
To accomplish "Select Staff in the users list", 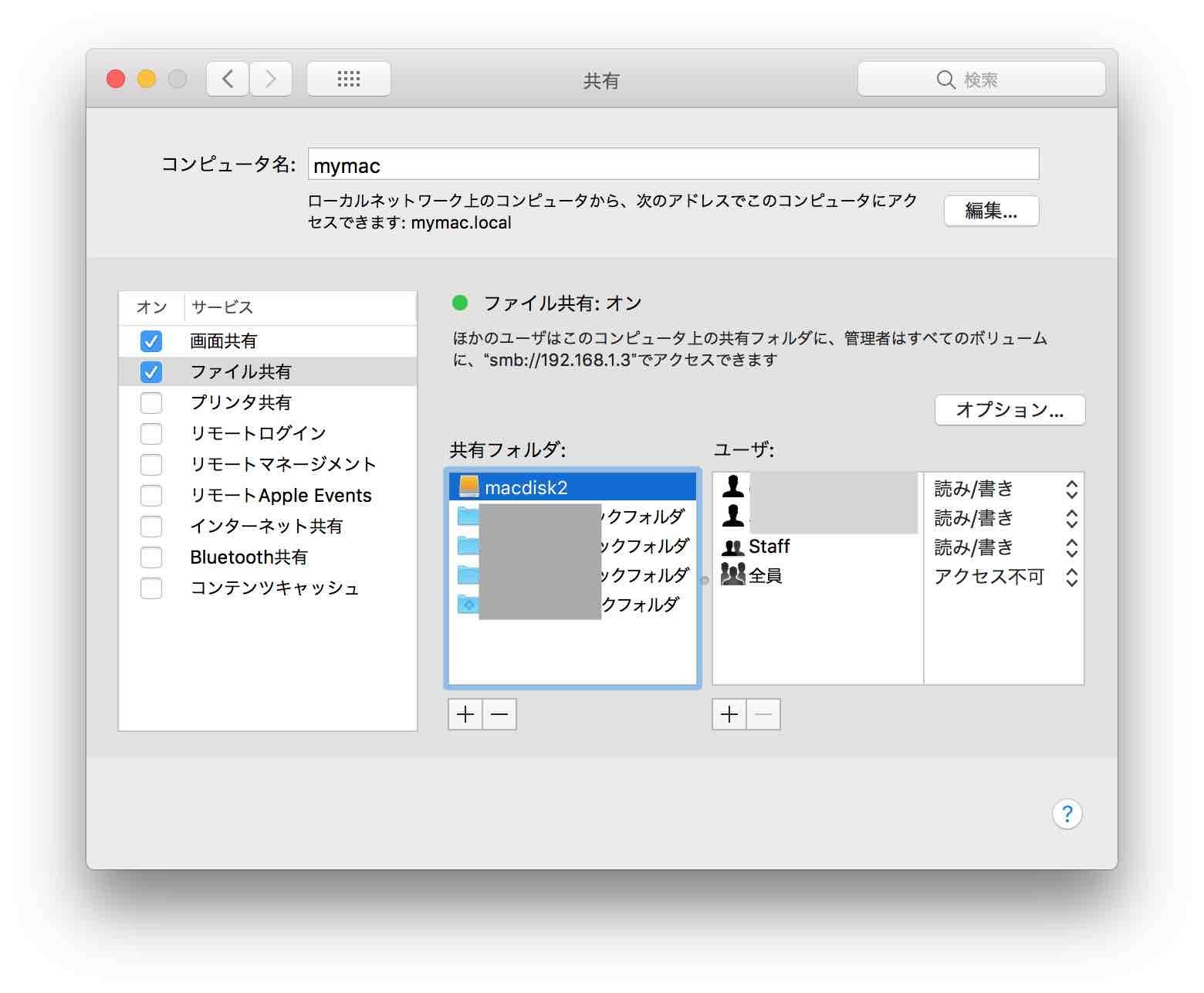I will tap(818, 547).
